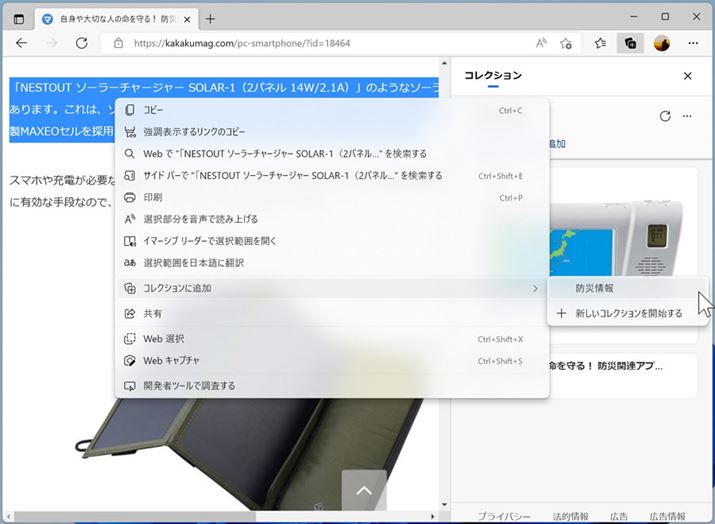Add this page to favorites star icon
This screenshot has width=715, height=524.
(566, 43)
